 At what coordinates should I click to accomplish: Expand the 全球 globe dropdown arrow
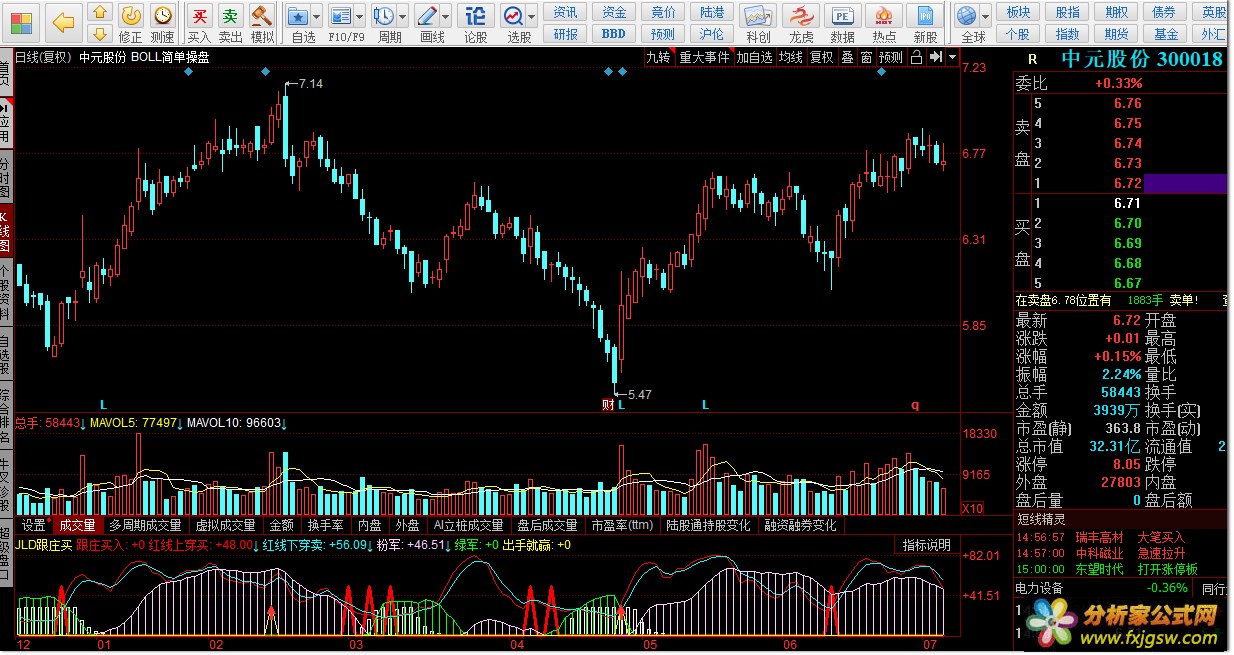click(985, 17)
